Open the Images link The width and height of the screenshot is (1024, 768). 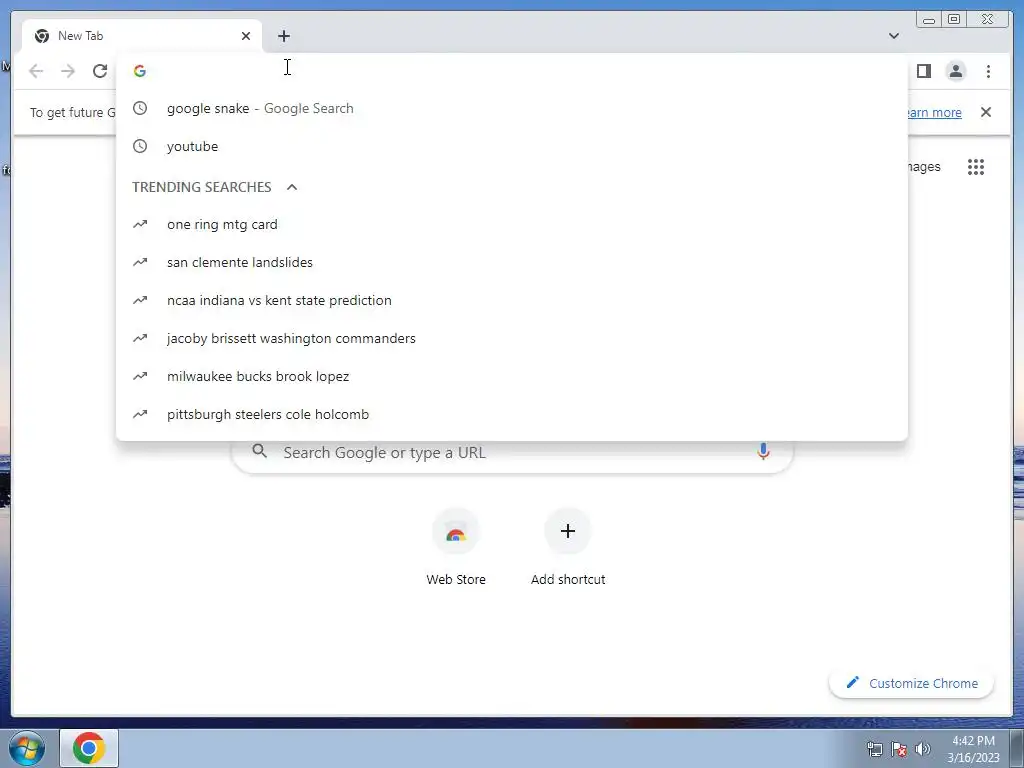pyautogui.click(x=923, y=167)
